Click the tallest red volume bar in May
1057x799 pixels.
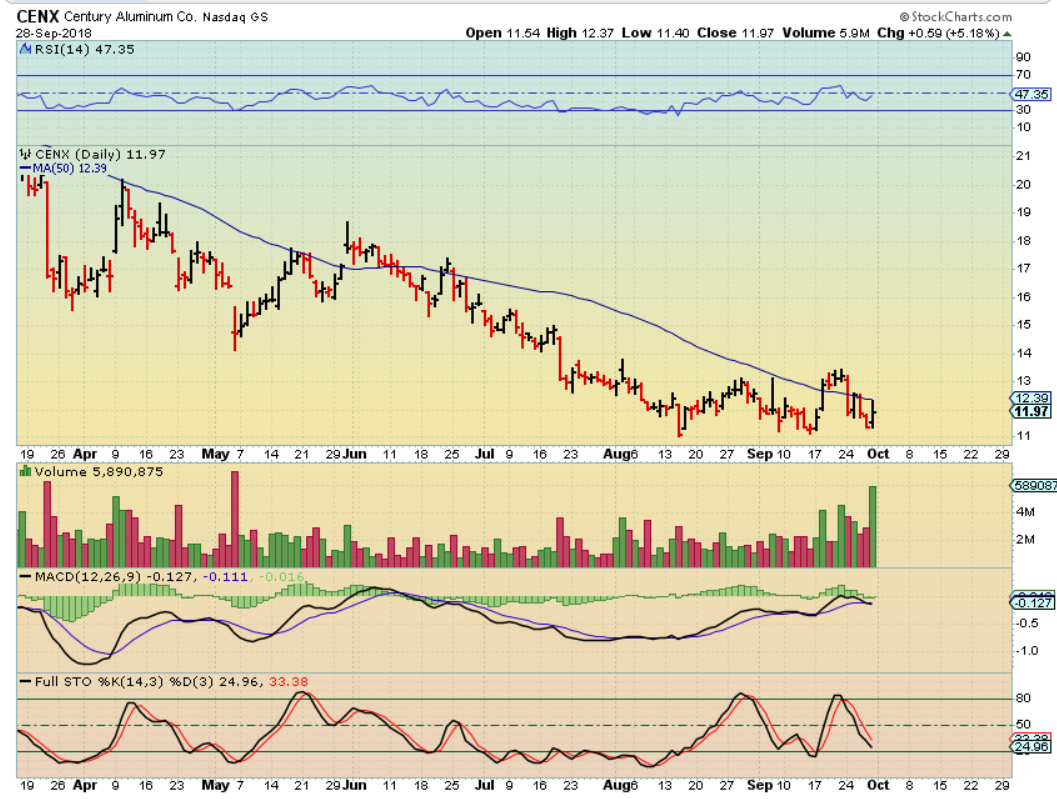[x=235, y=519]
